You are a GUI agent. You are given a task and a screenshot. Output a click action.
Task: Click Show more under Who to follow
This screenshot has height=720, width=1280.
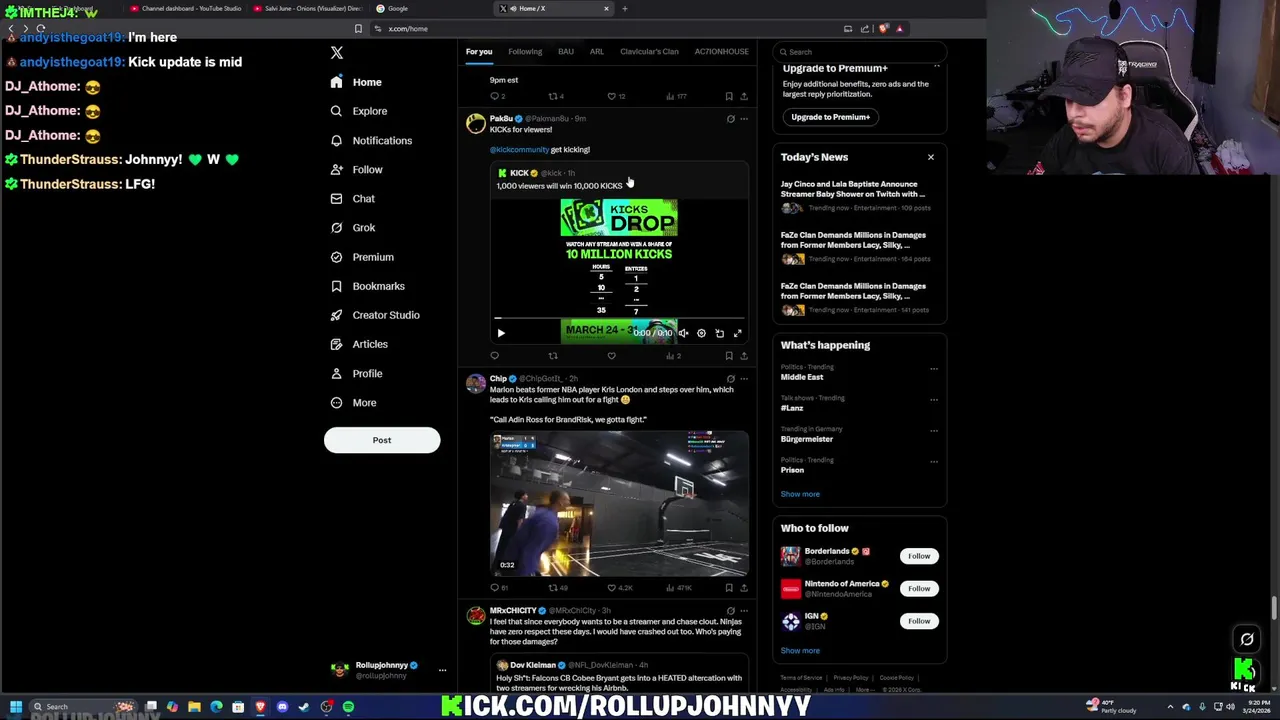coord(800,651)
